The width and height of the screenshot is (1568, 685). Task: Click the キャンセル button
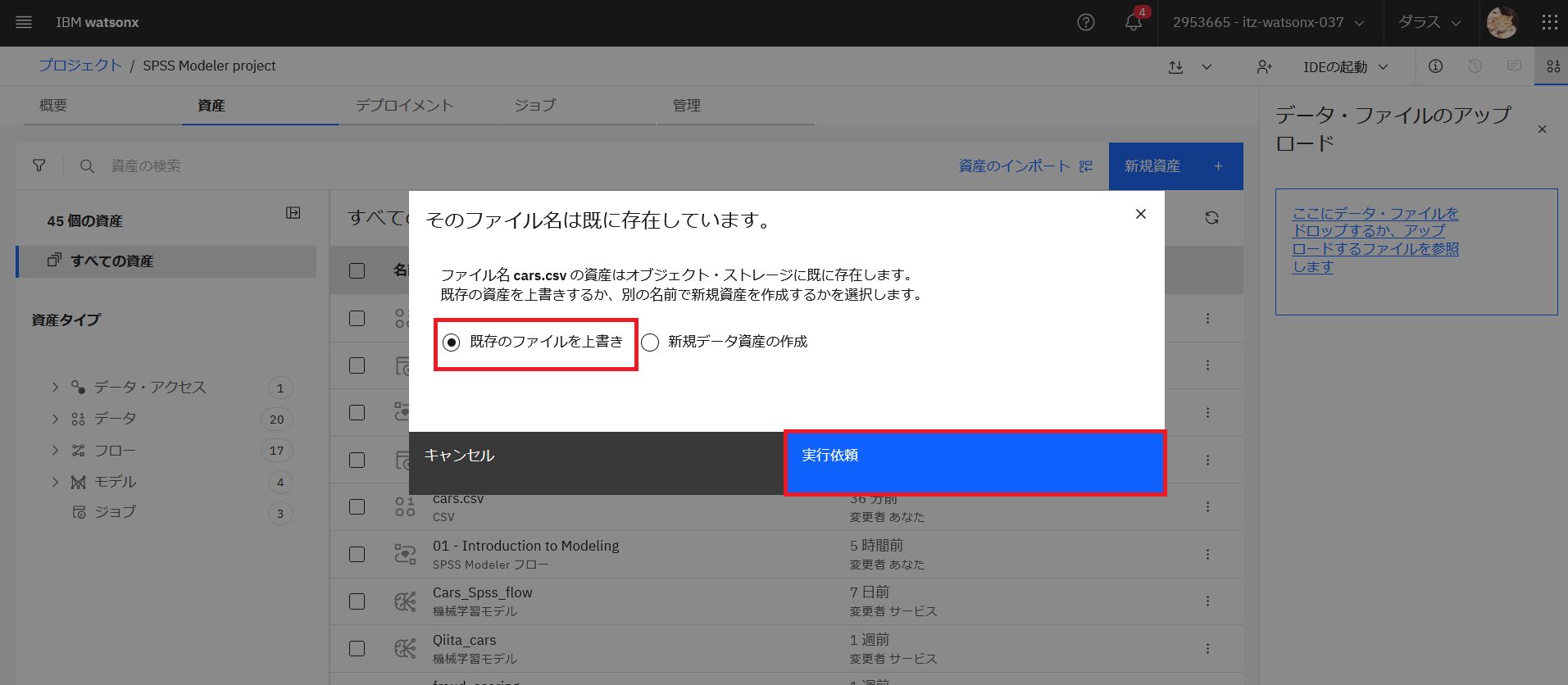pyautogui.click(x=596, y=463)
